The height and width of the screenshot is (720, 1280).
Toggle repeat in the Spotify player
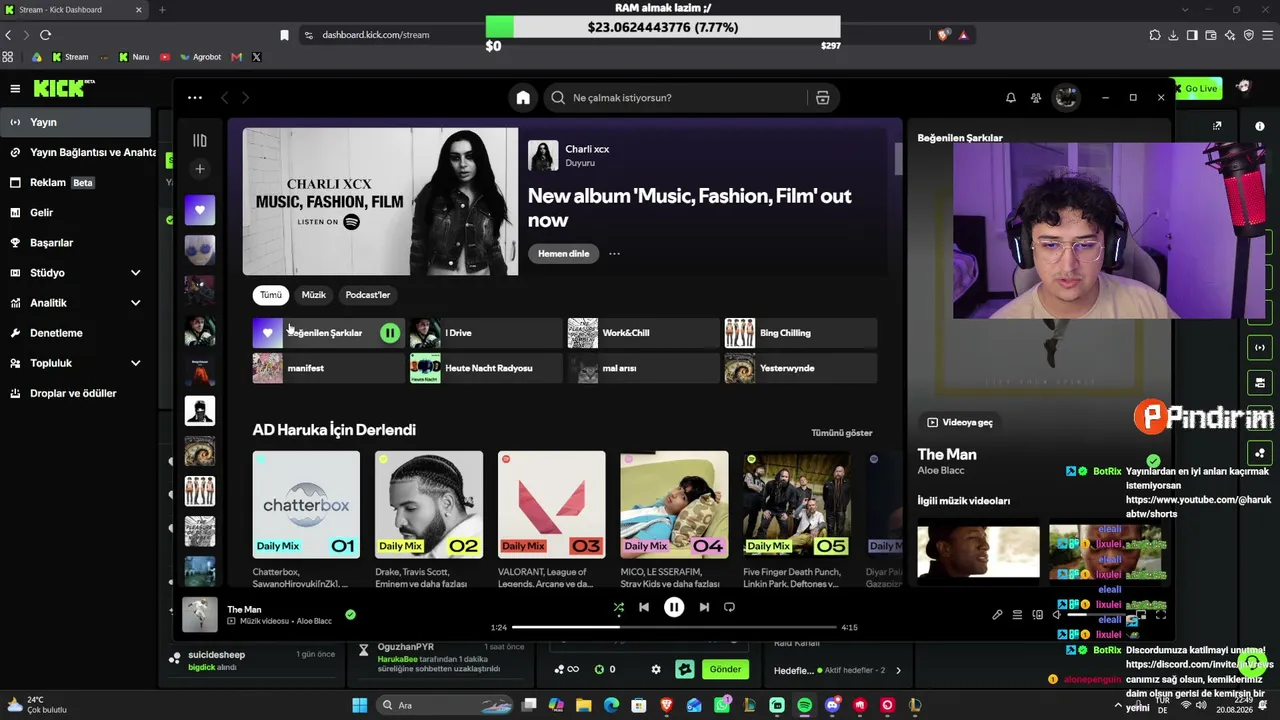[x=729, y=607]
